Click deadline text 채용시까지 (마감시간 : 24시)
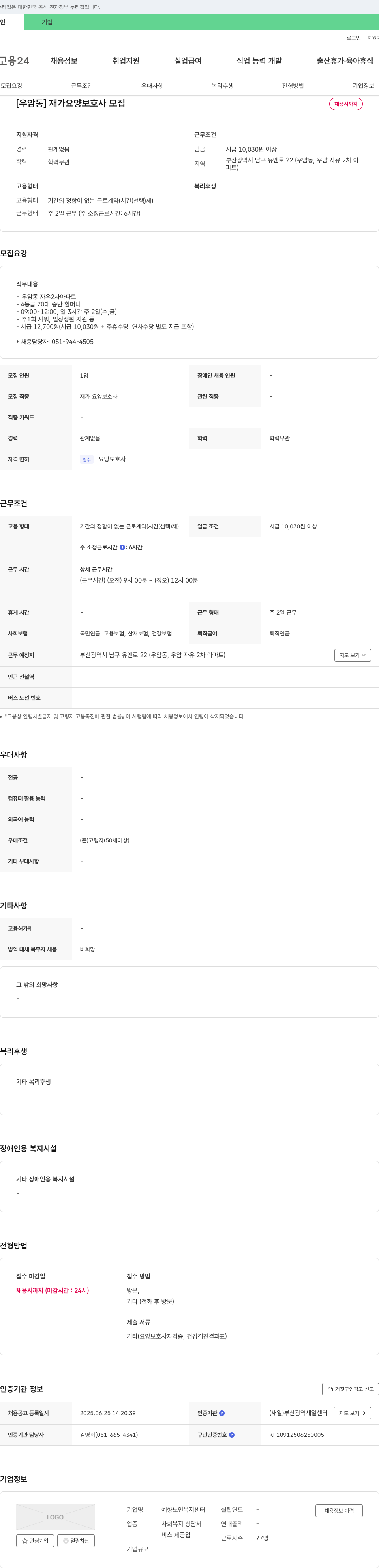The width and height of the screenshot is (379, 1568). (53, 1290)
